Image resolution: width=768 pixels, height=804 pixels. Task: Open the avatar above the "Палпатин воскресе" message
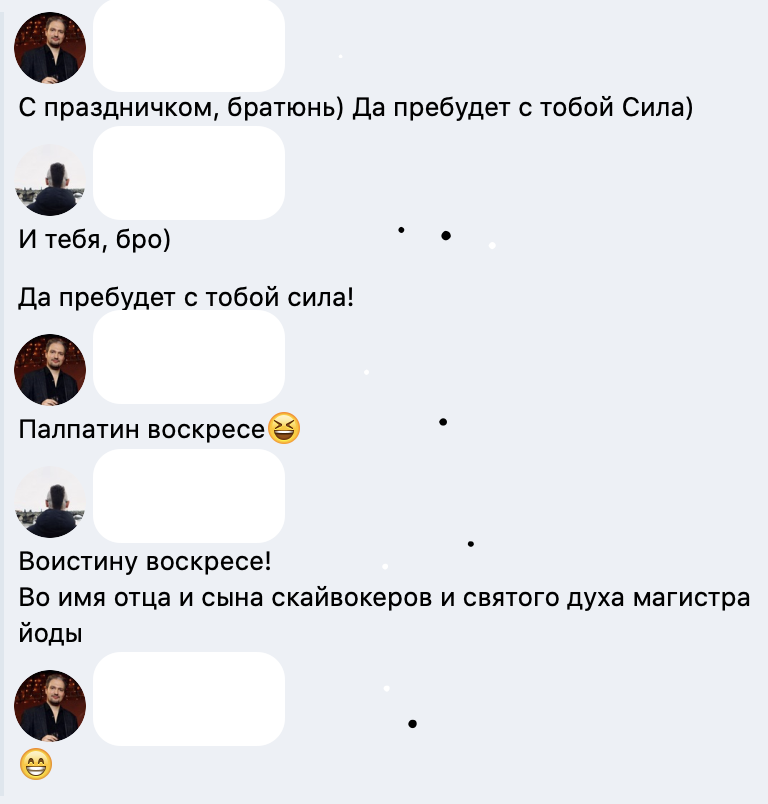(50, 370)
